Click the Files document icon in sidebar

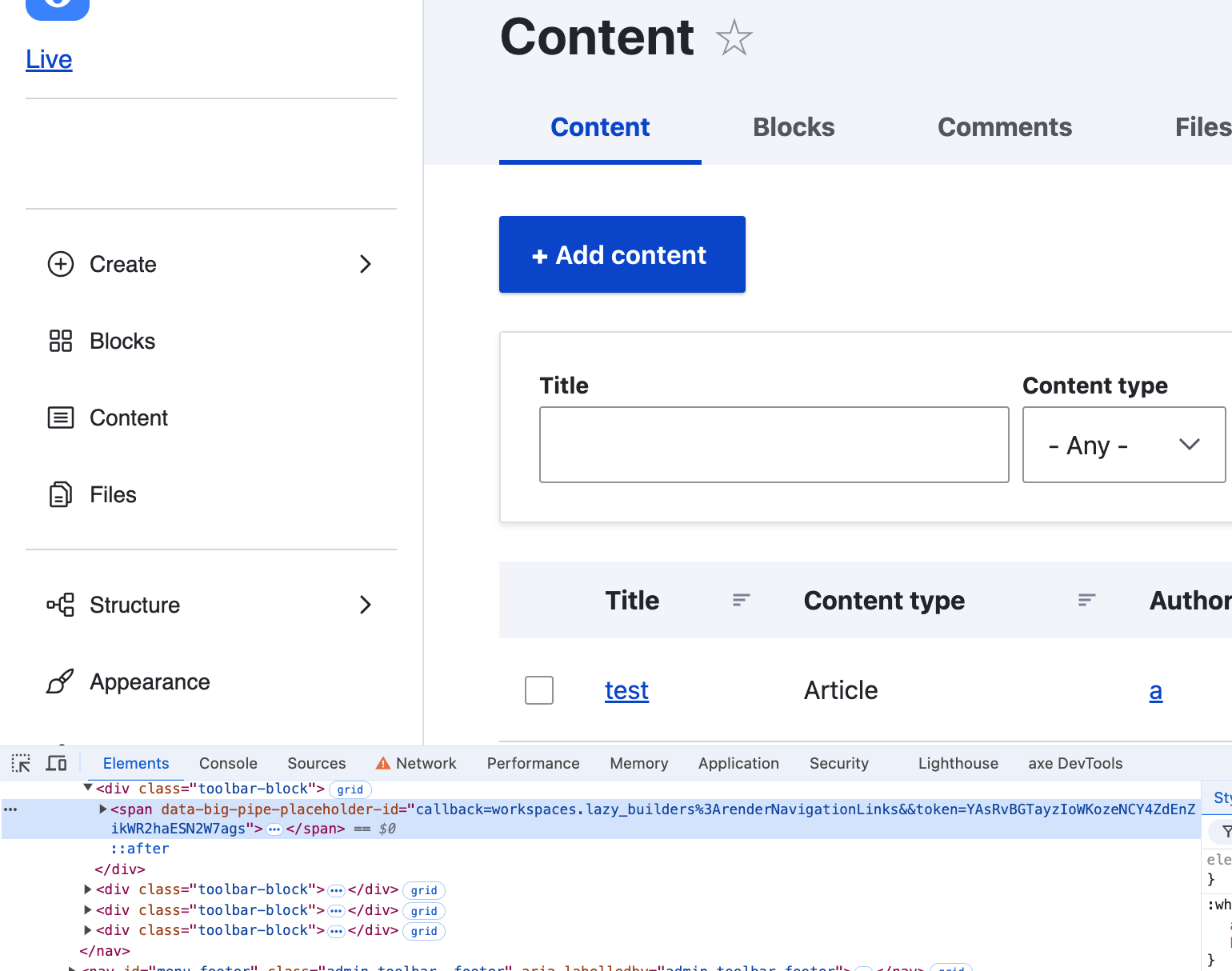61,494
